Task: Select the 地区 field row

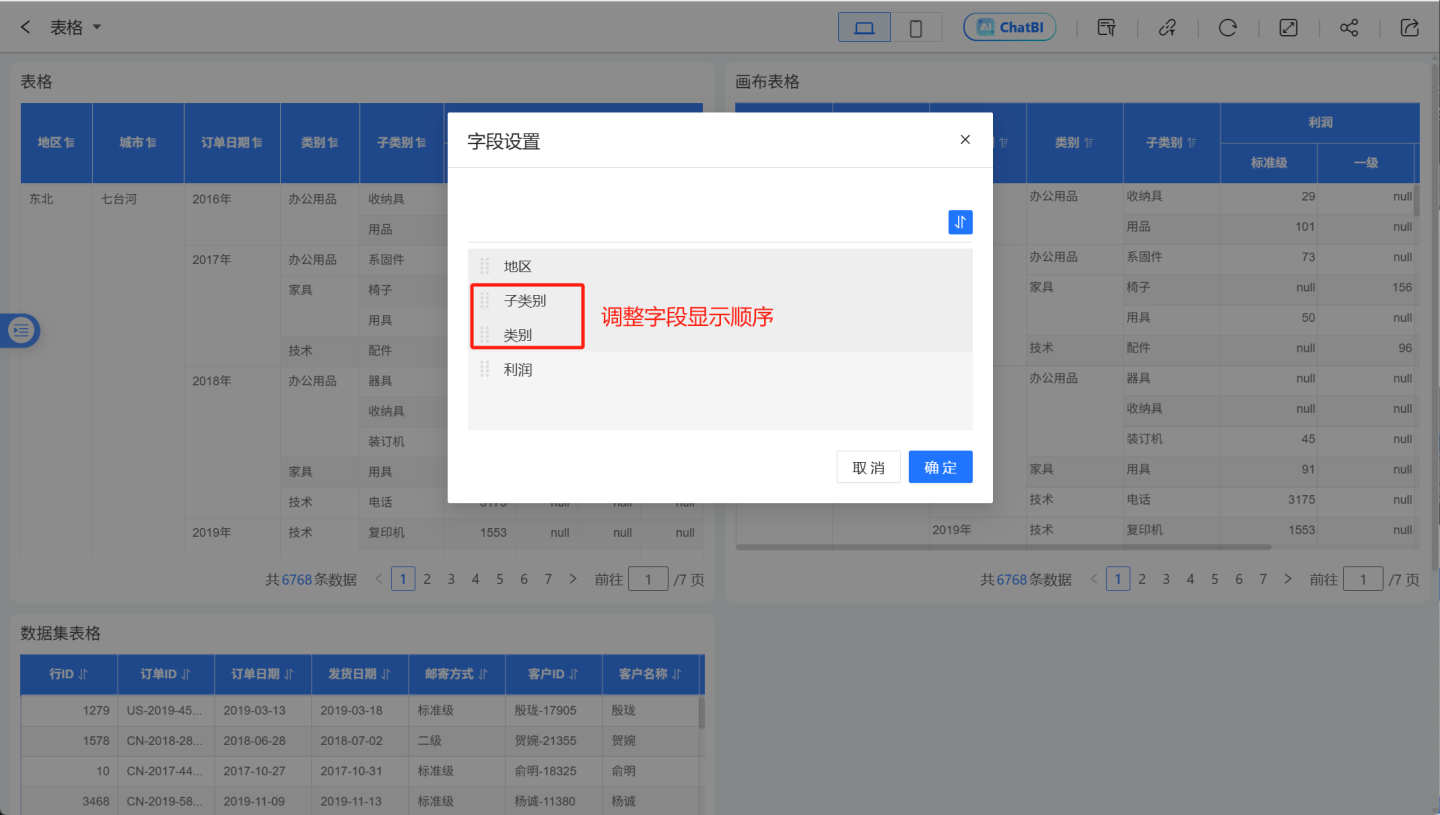Action: click(518, 266)
